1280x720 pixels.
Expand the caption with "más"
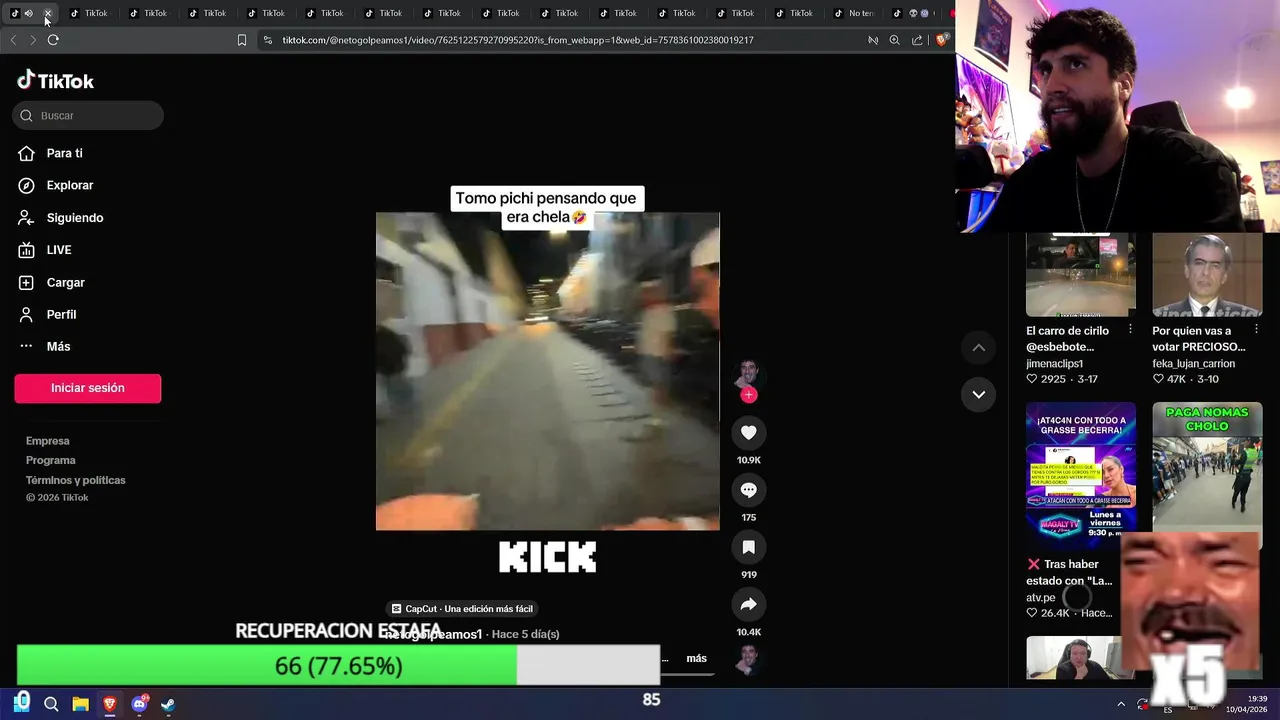(696, 658)
